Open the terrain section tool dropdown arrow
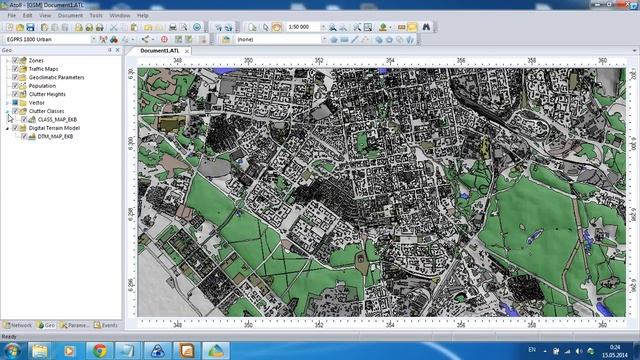This screenshot has width=640, height=360. [x=391, y=27]
